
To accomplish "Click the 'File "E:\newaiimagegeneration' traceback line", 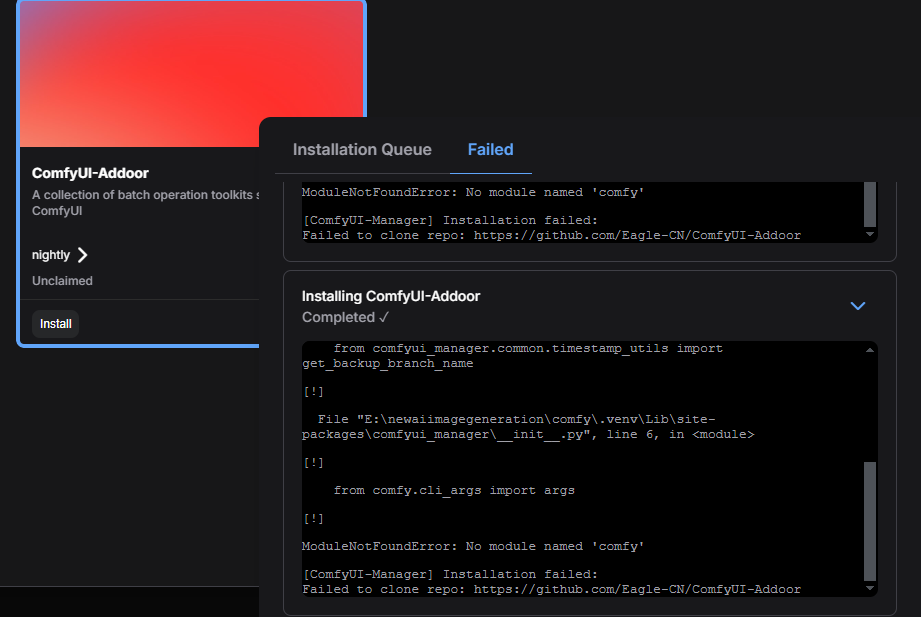I will click(527, 427).
